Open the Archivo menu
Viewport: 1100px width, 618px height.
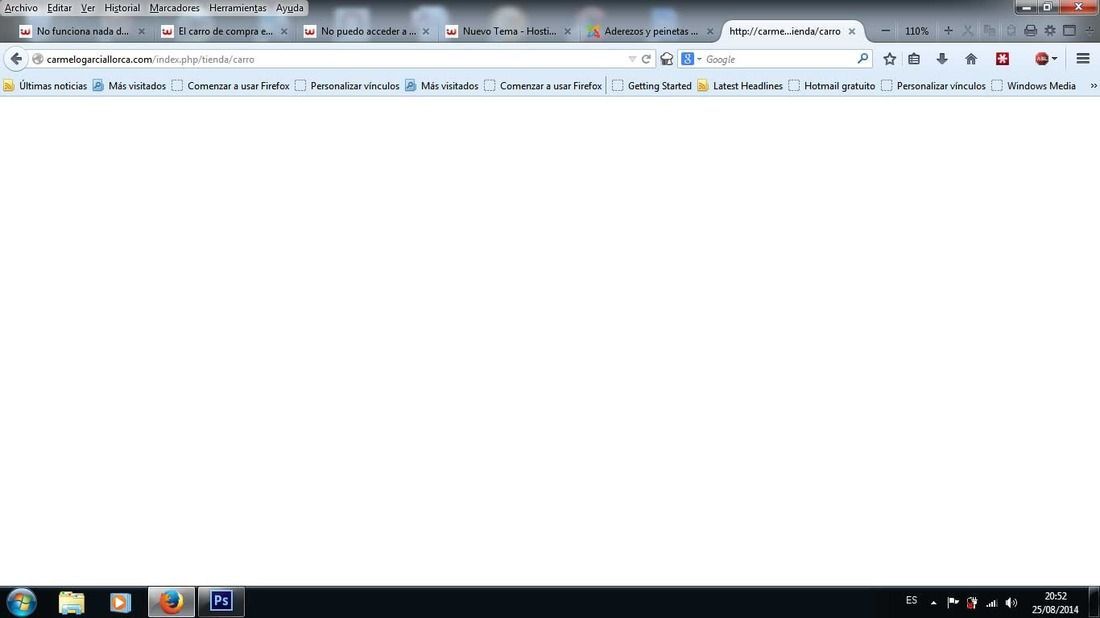21,8
